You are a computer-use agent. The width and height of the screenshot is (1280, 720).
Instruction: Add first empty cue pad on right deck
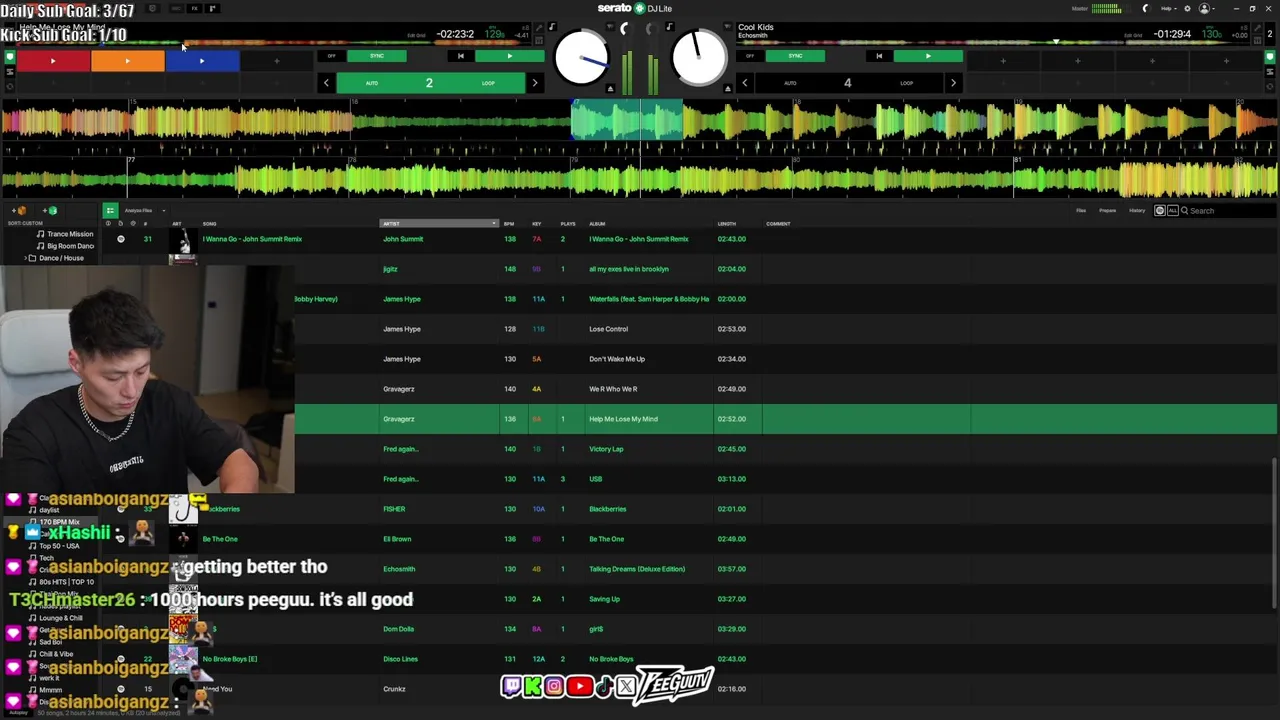[1003, 61]
